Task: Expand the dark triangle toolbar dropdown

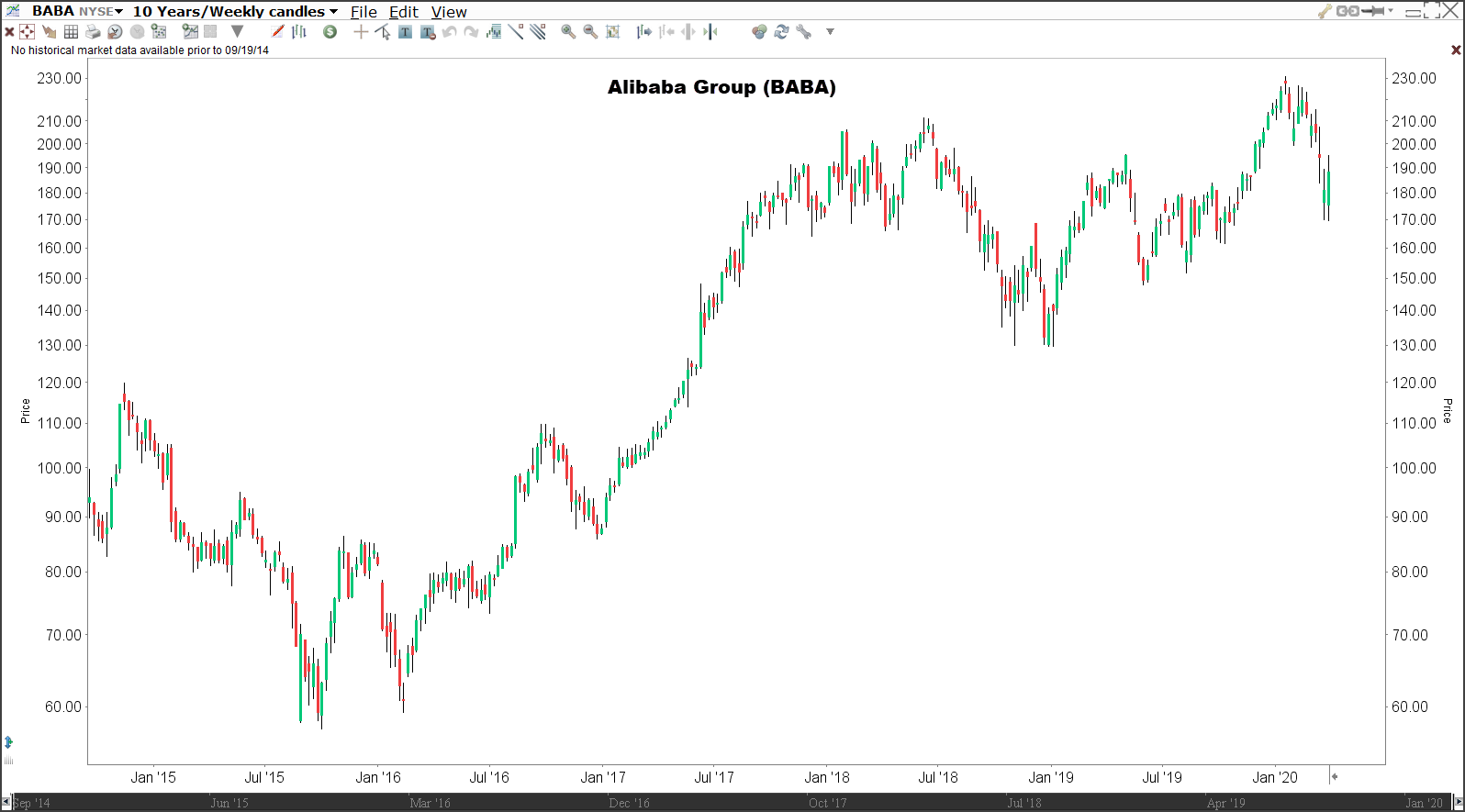Action: click(237, 32)
